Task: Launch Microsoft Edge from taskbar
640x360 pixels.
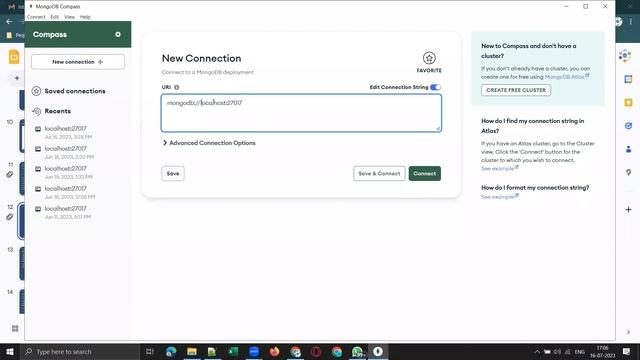Action: (x=171, y=351)
